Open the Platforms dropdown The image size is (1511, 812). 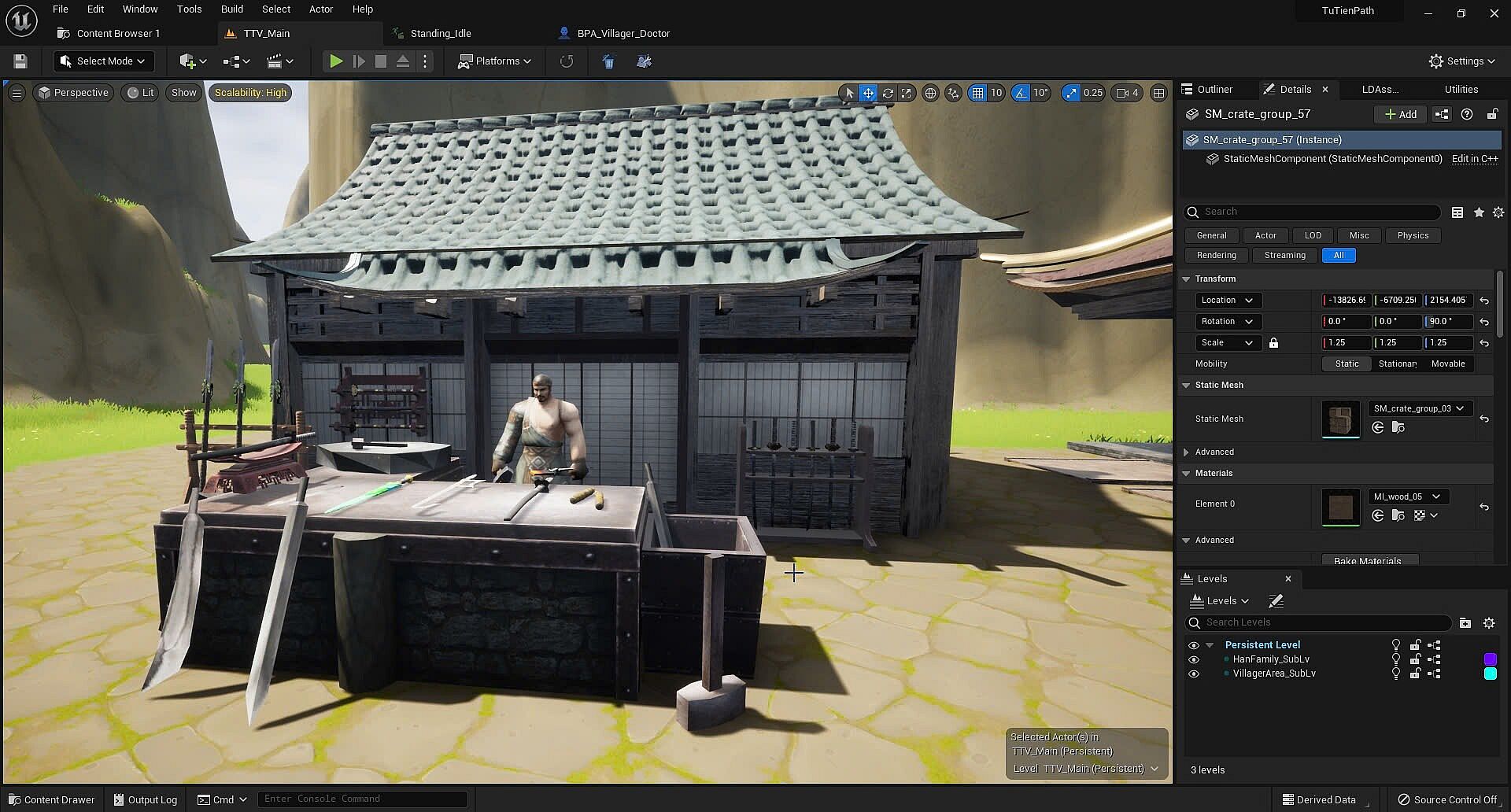point(495,61)
